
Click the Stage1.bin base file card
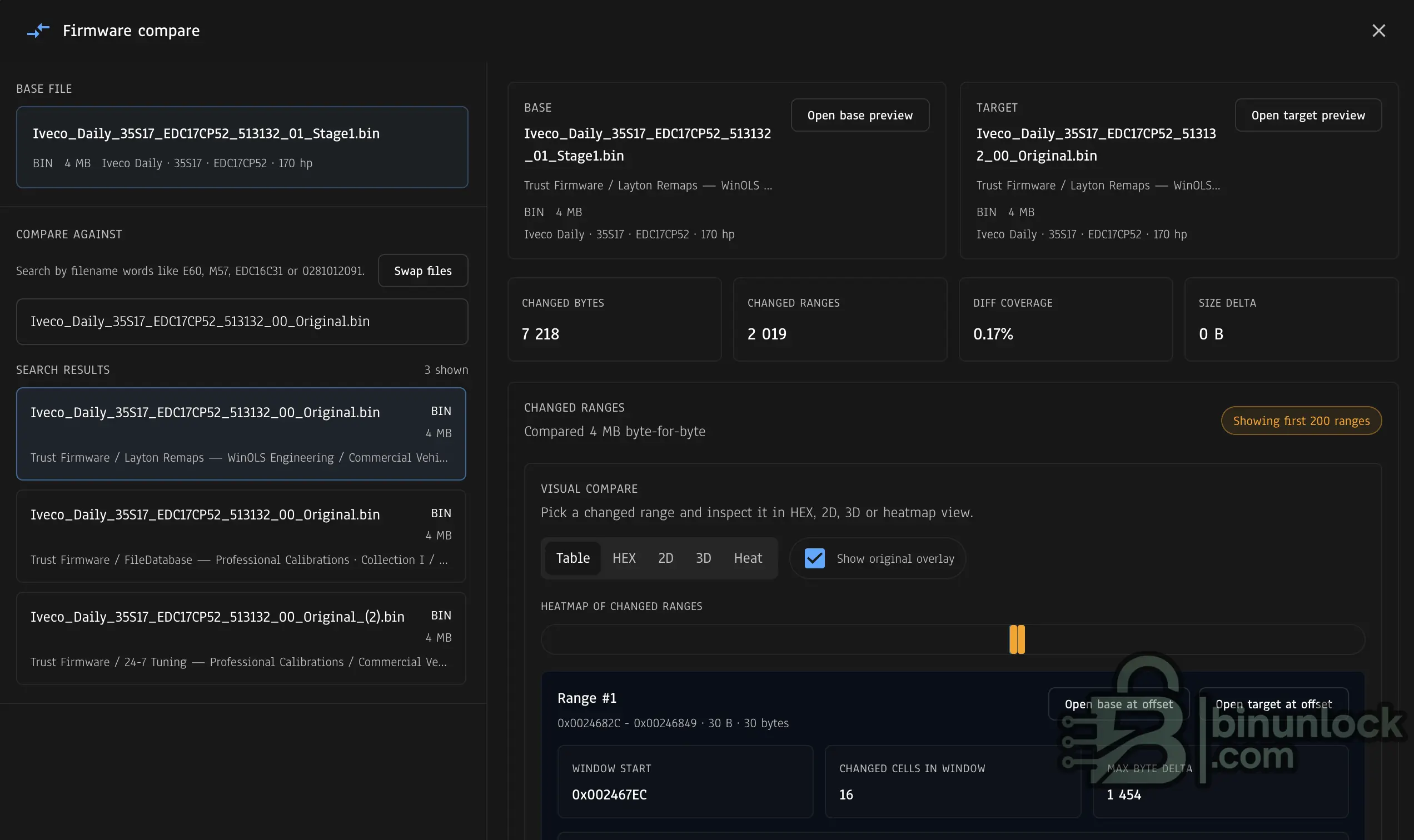242,147
